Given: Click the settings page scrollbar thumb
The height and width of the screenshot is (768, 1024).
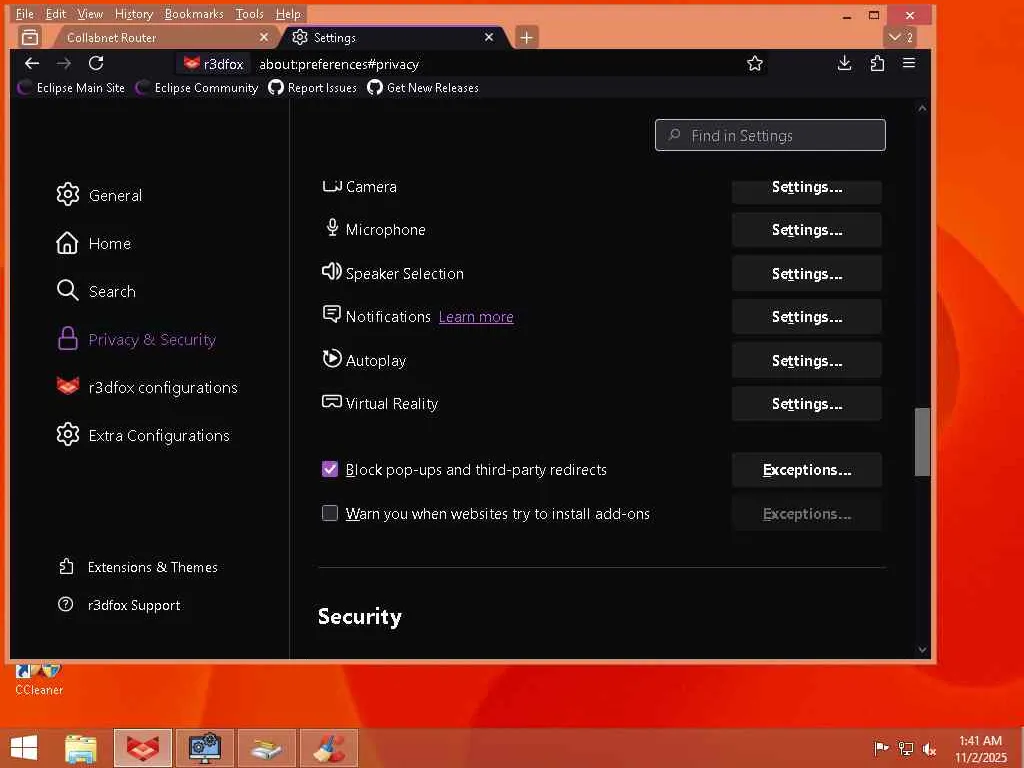Looking at the screenshot, I should tap(921, 441).
